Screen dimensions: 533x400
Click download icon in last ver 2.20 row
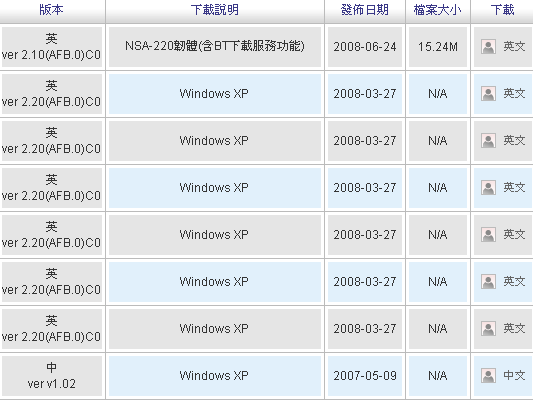[488, 329]
